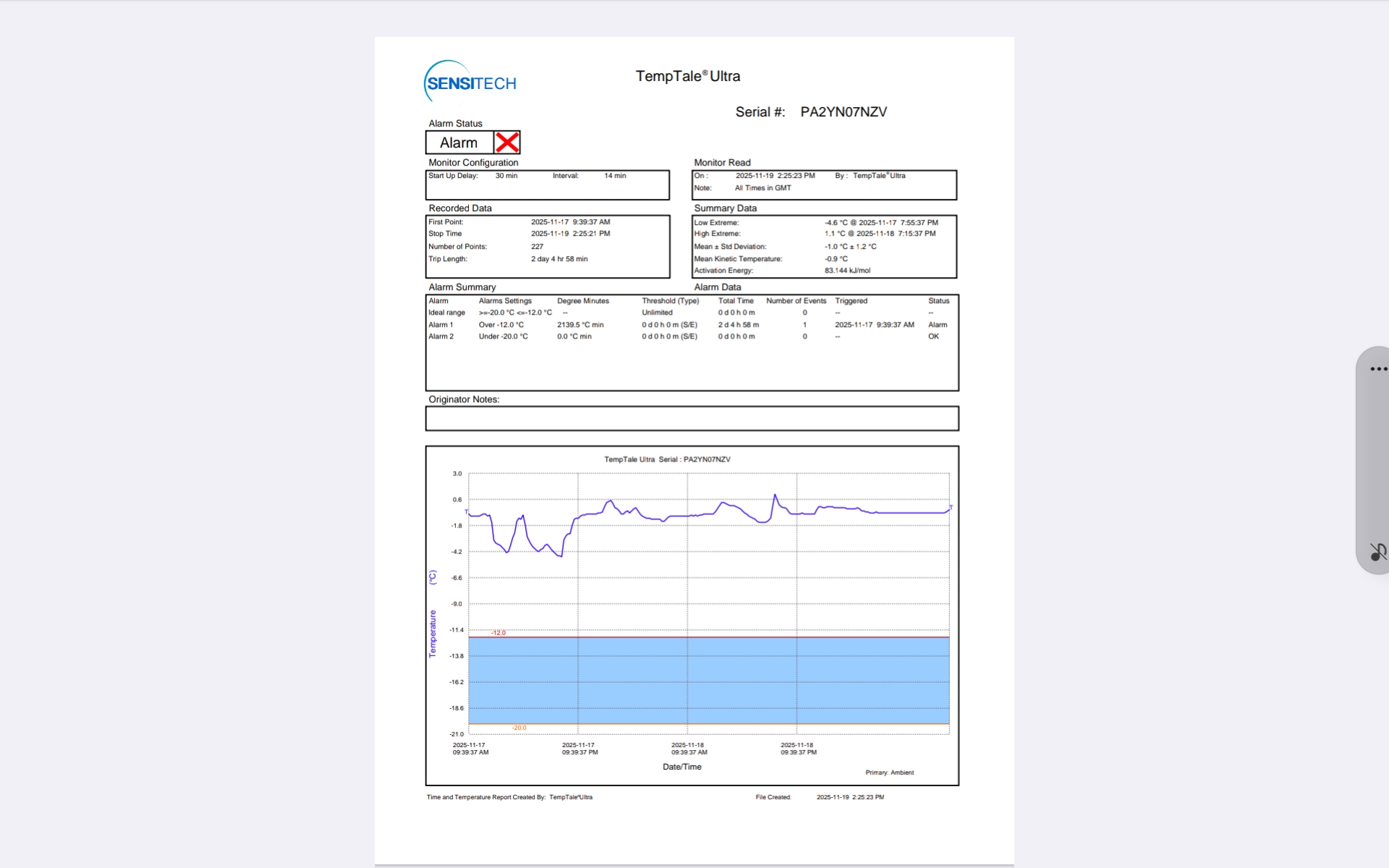Toggle the muted music note icon

[1377, 552]
